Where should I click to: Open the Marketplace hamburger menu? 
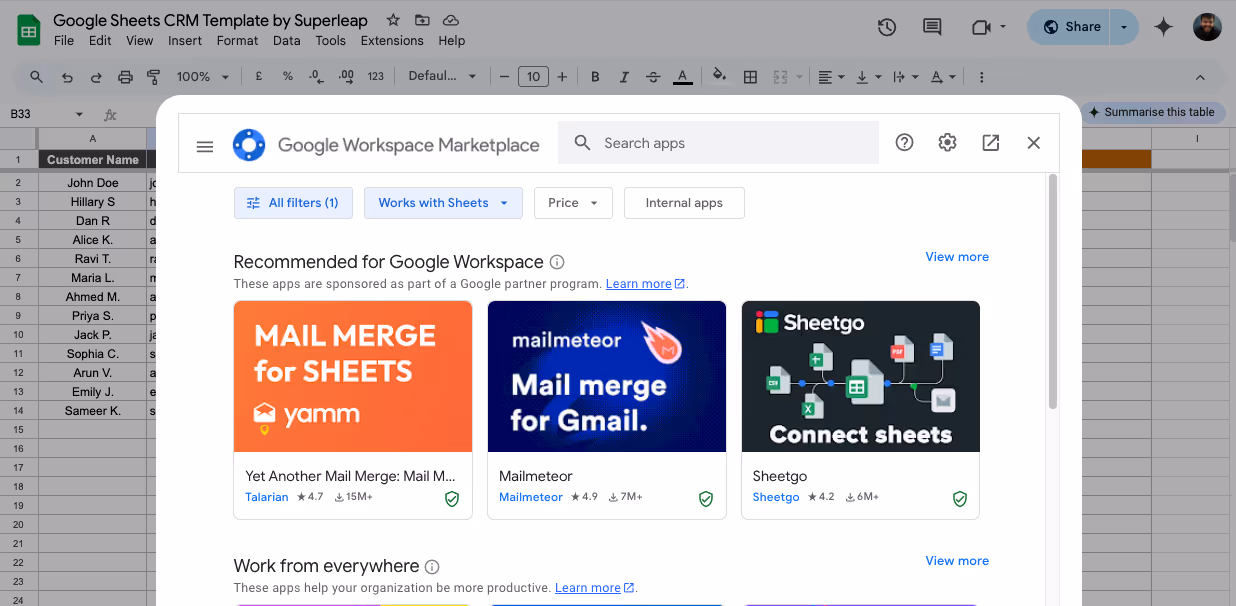coord(205,146)
